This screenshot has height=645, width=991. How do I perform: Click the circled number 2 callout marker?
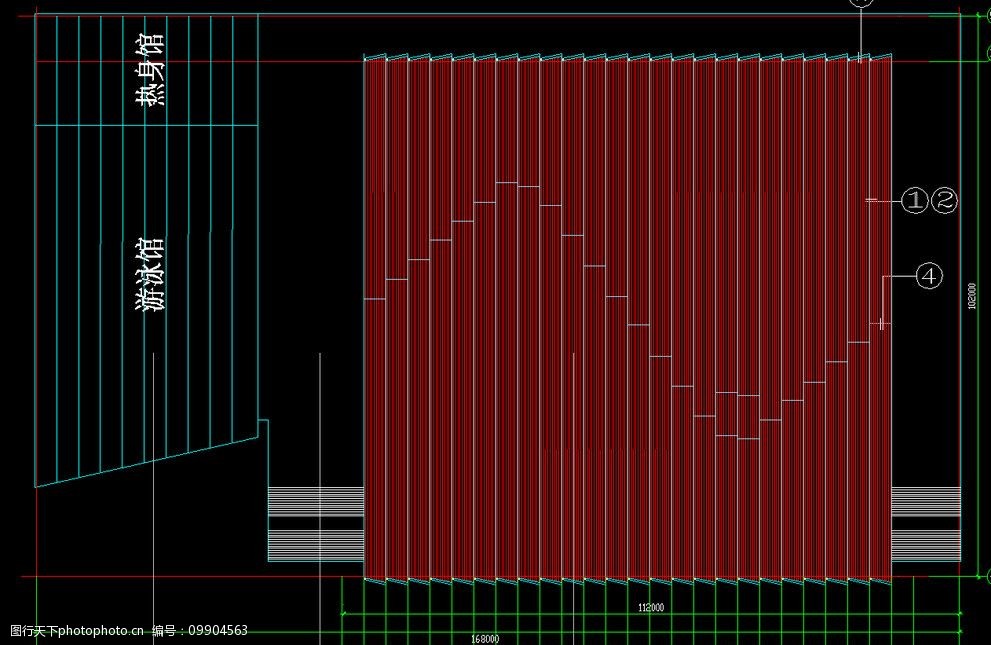click(944, 201)
